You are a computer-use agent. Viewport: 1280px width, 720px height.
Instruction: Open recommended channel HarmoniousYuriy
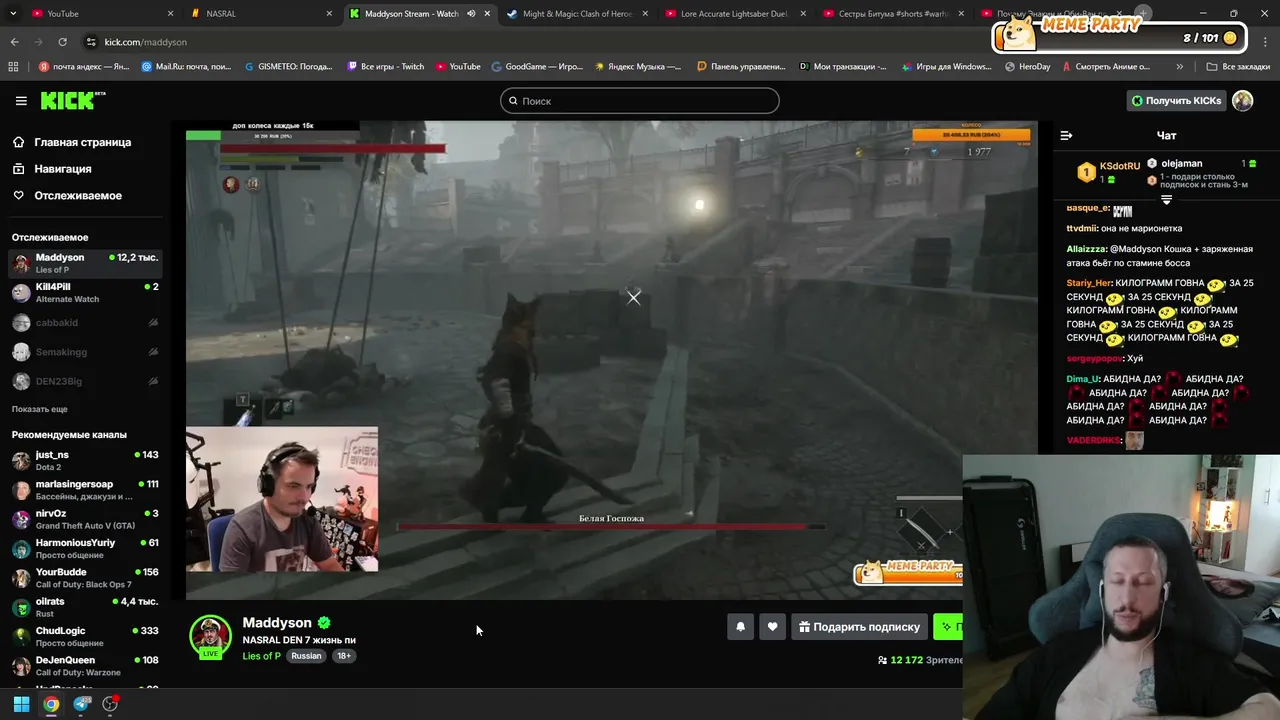coord(85,548)
